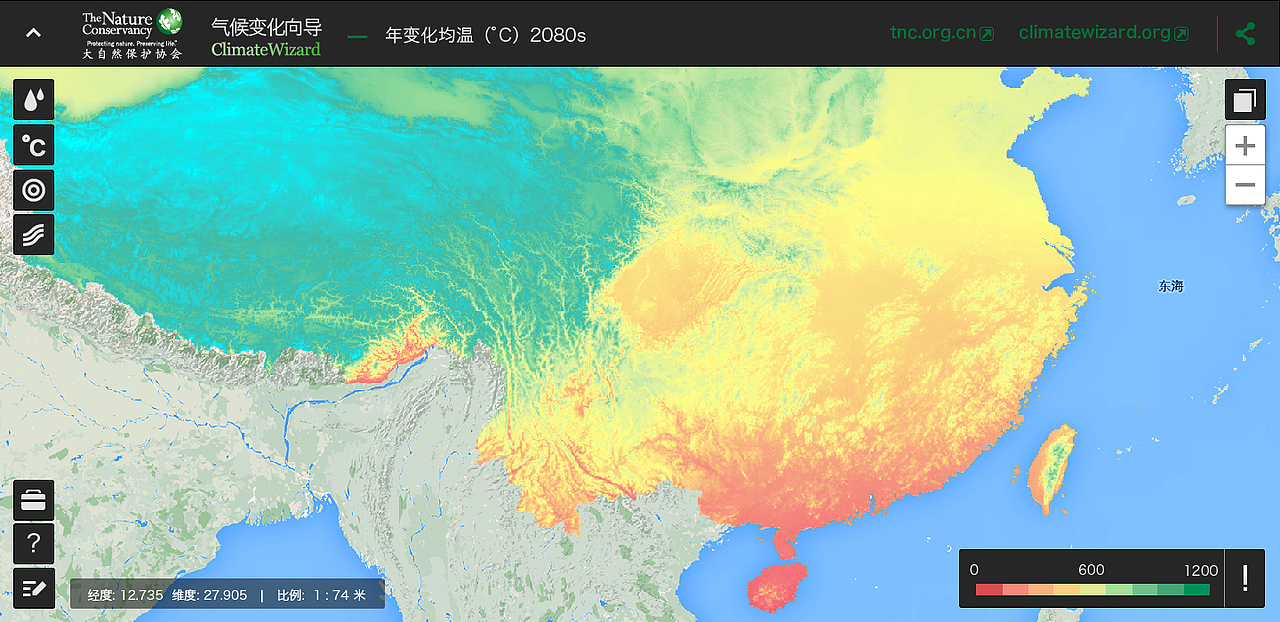Click legend value 600

pos(1091,570)
